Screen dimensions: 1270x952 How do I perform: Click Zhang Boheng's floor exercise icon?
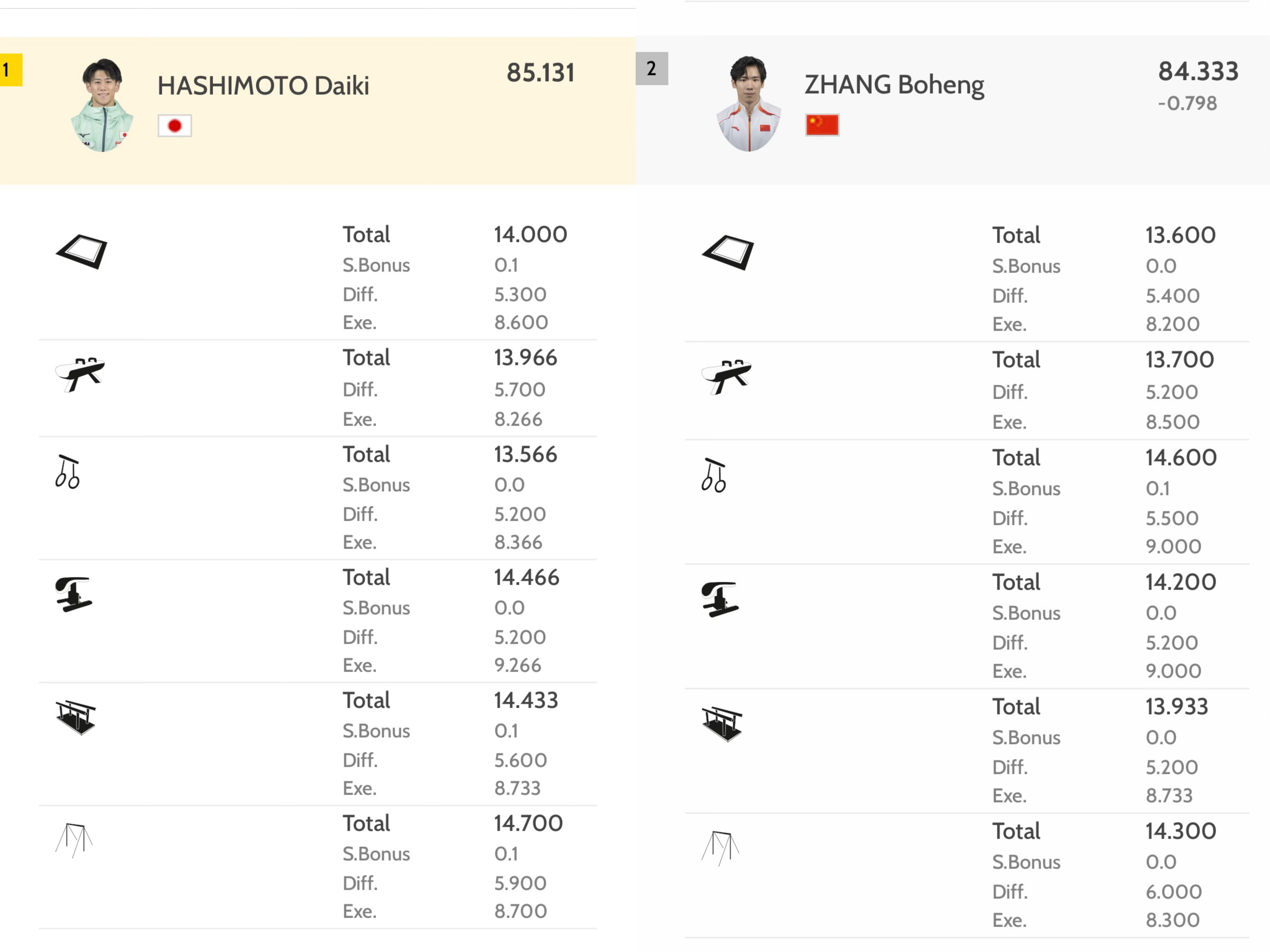(727, 252)
